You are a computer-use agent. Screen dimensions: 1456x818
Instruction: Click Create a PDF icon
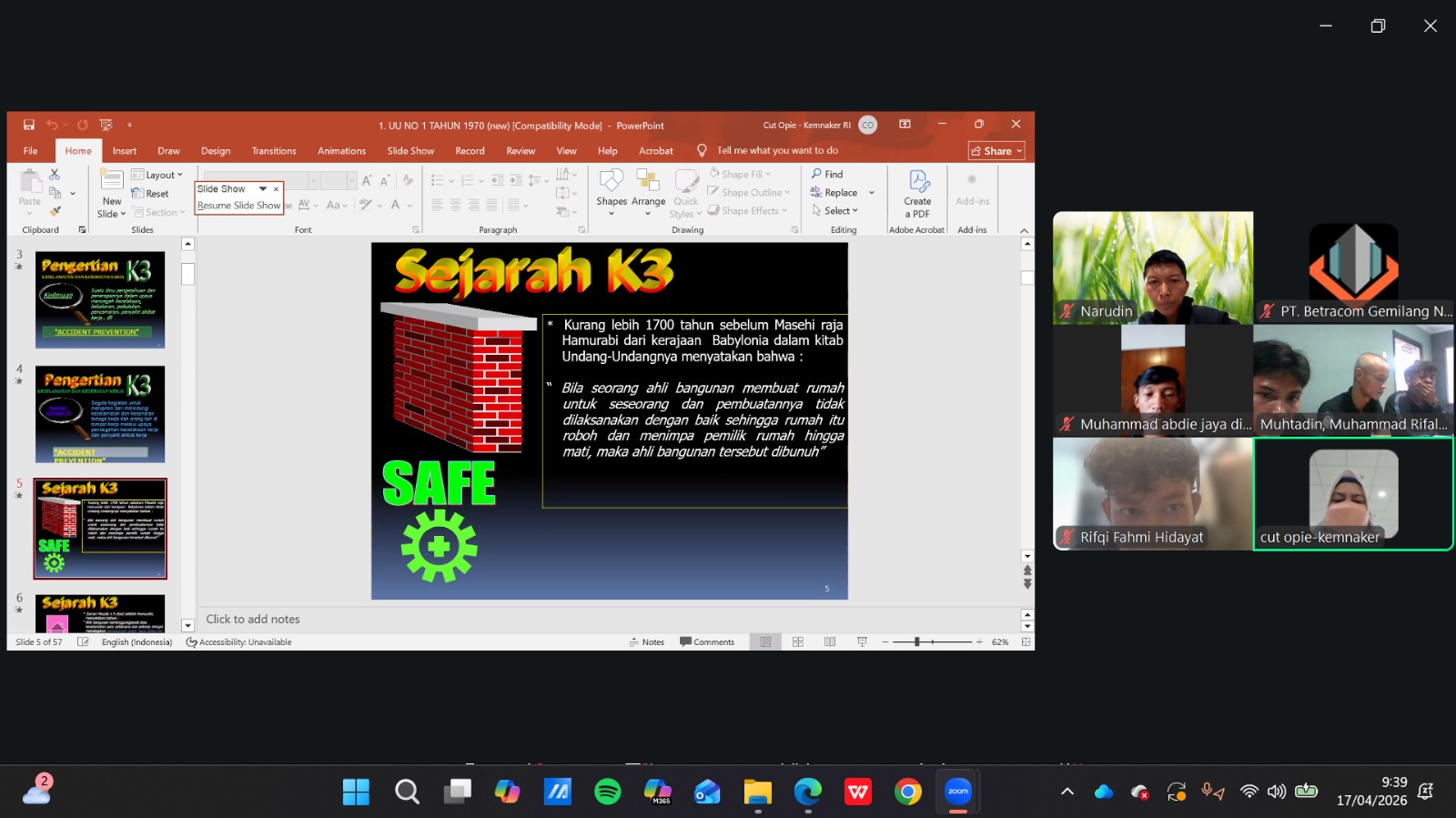click(x=917, y=182)
